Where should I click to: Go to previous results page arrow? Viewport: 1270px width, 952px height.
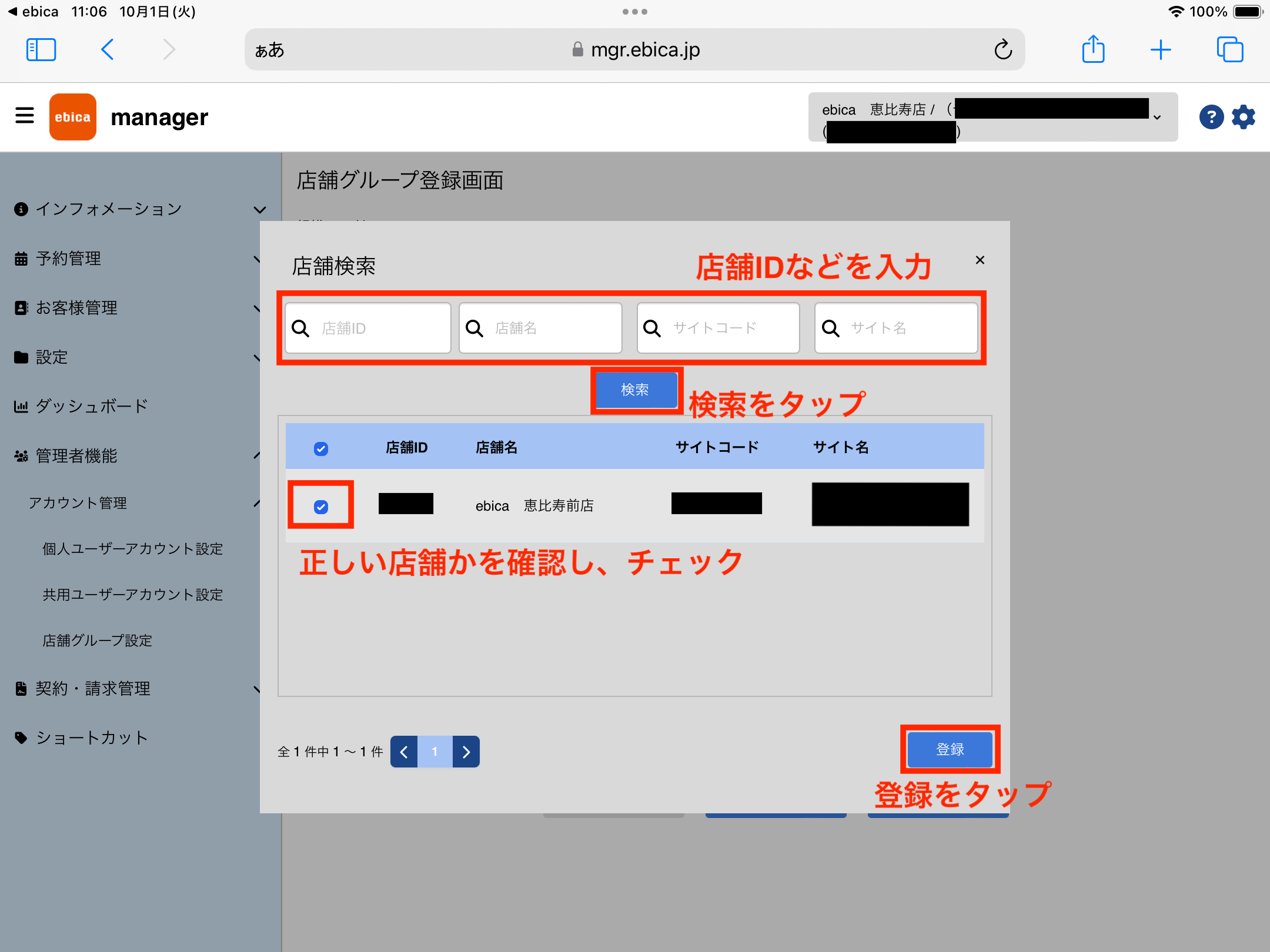tap(404, 752)
